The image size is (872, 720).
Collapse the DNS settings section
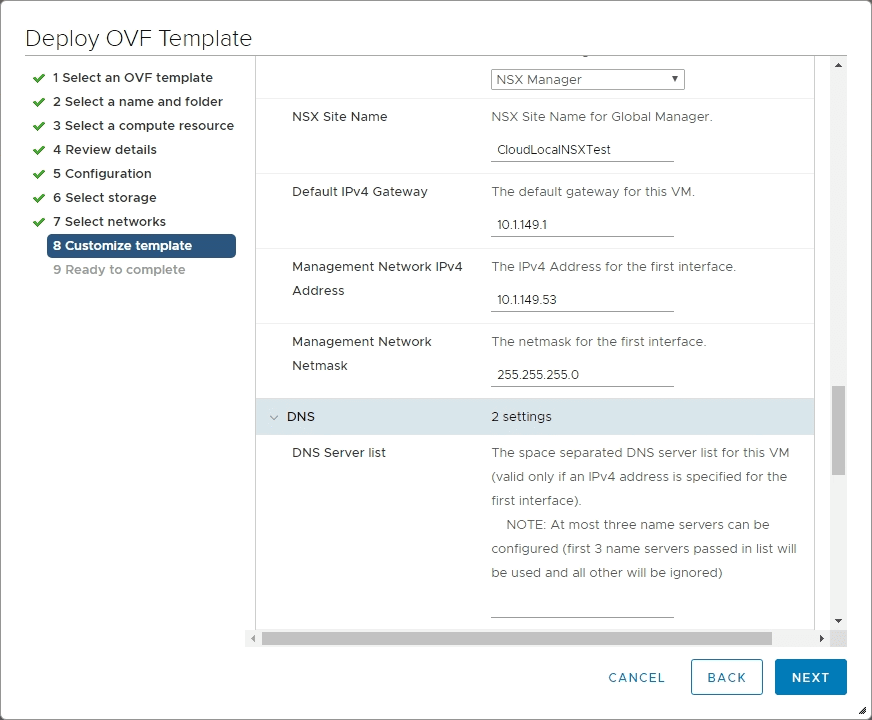pos(274,417)
